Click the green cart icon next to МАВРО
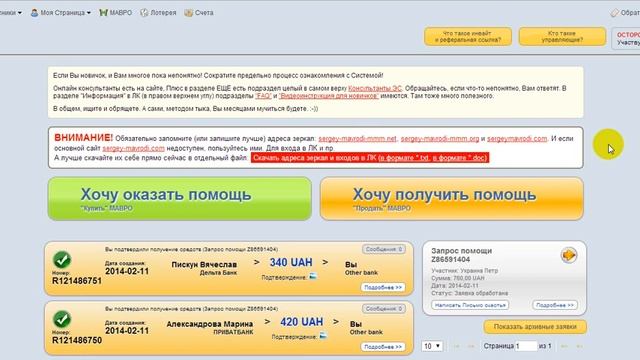This screenshot has width=640, height=360. point(103,13)
